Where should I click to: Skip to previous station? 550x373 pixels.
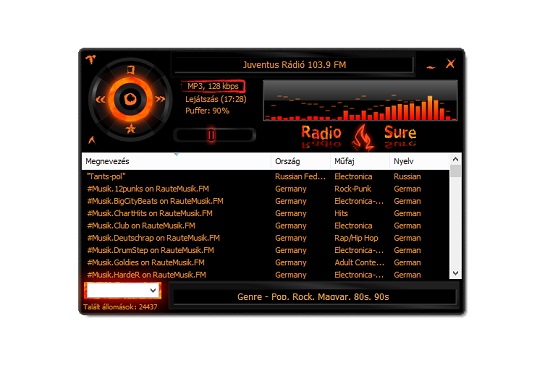coord(100,100)
